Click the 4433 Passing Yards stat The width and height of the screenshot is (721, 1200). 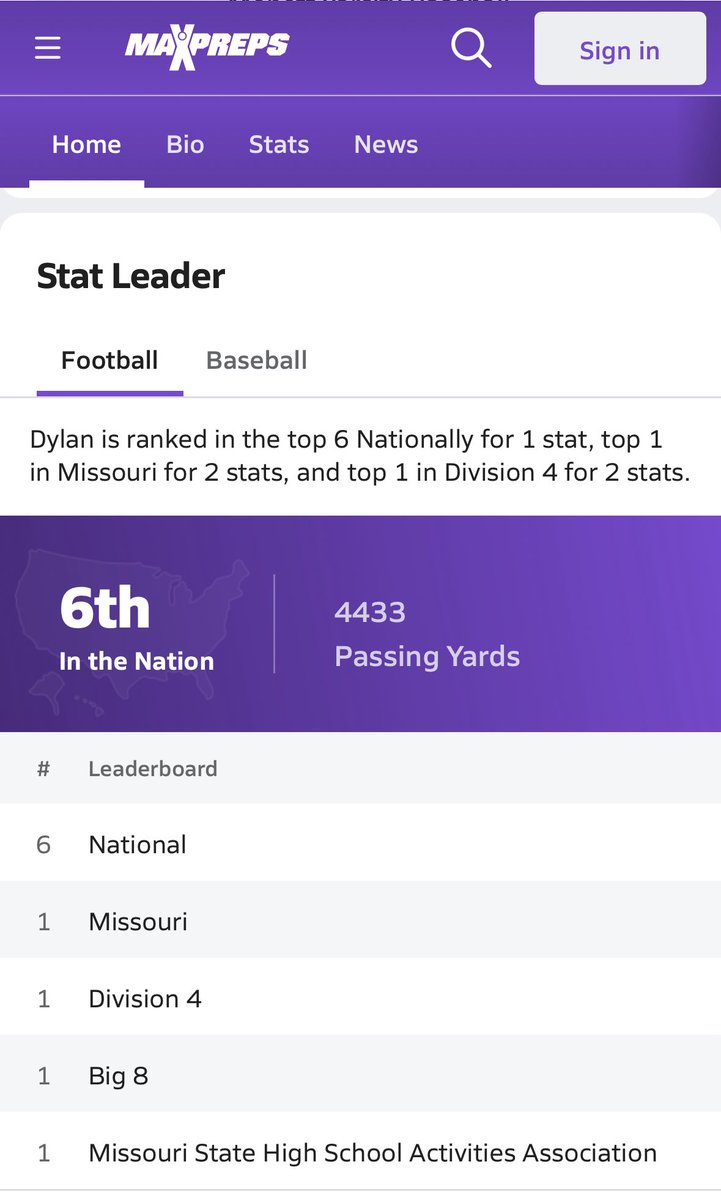pyautogui.click(x=427, y=634)
